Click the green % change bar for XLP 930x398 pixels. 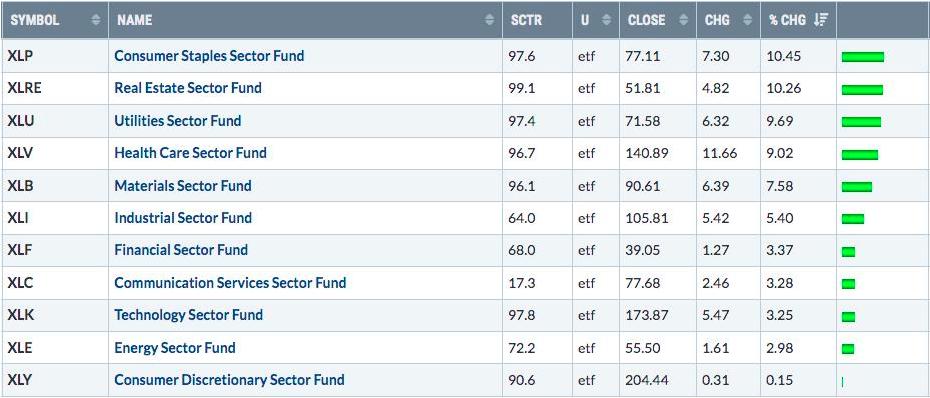(x=863, y=57)
